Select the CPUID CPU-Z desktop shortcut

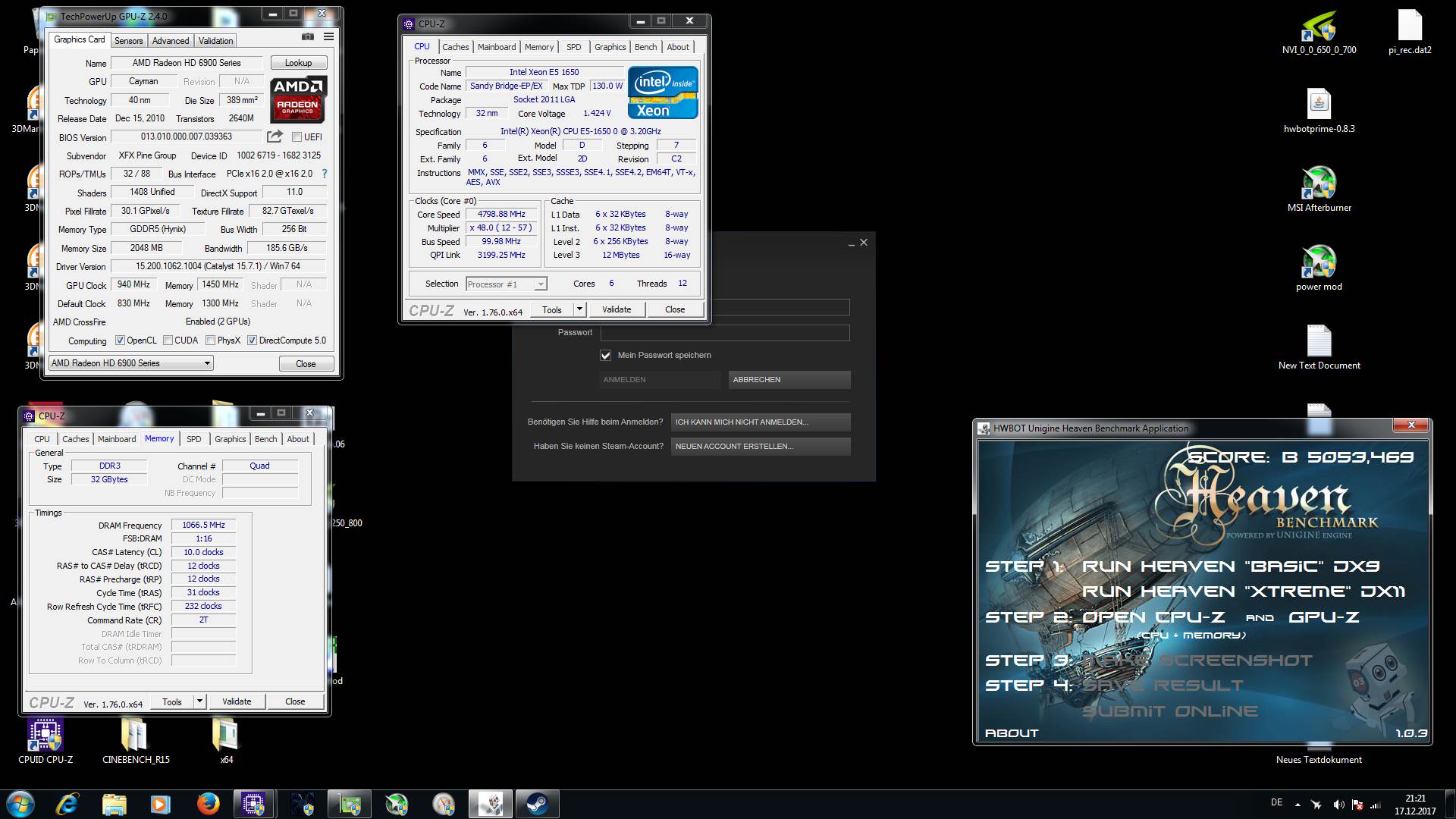click(x=45, y=741)
